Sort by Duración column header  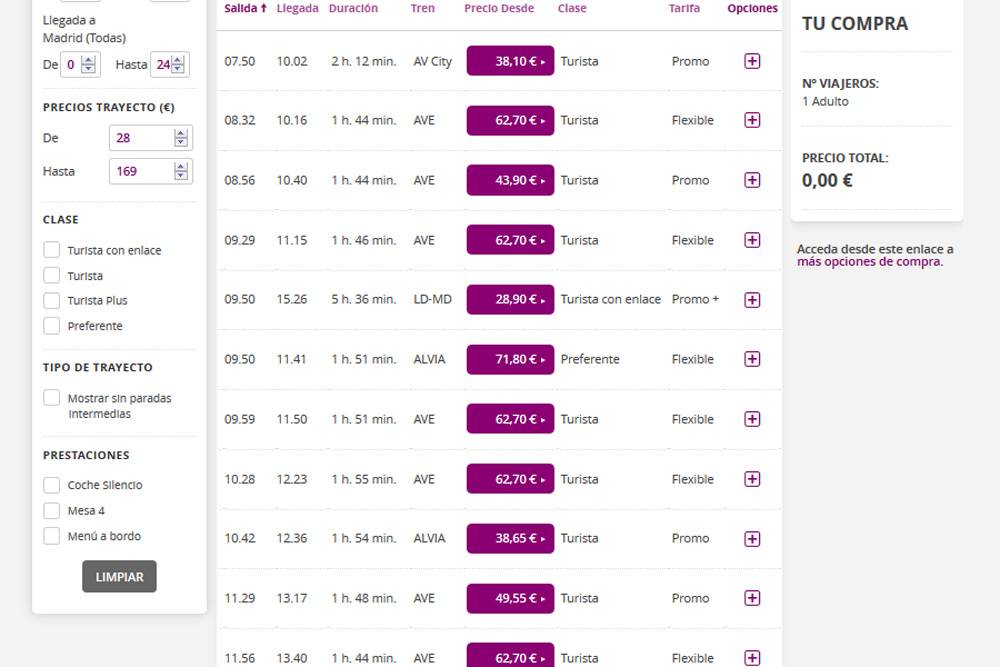pos(353,9)
